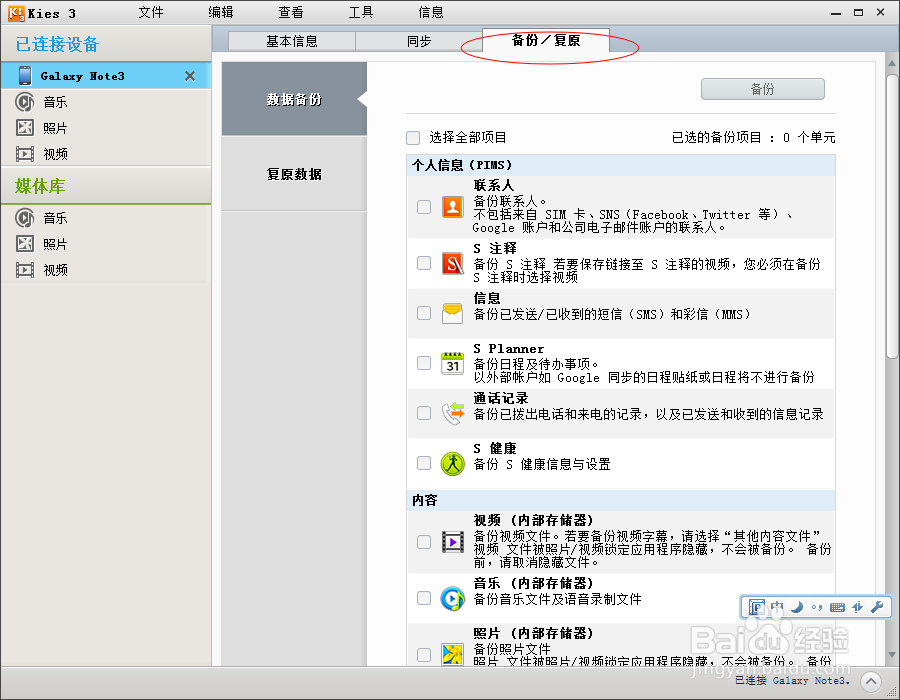
Task: Click the 联系人 contacts backup icon
Action: point(452,207)
